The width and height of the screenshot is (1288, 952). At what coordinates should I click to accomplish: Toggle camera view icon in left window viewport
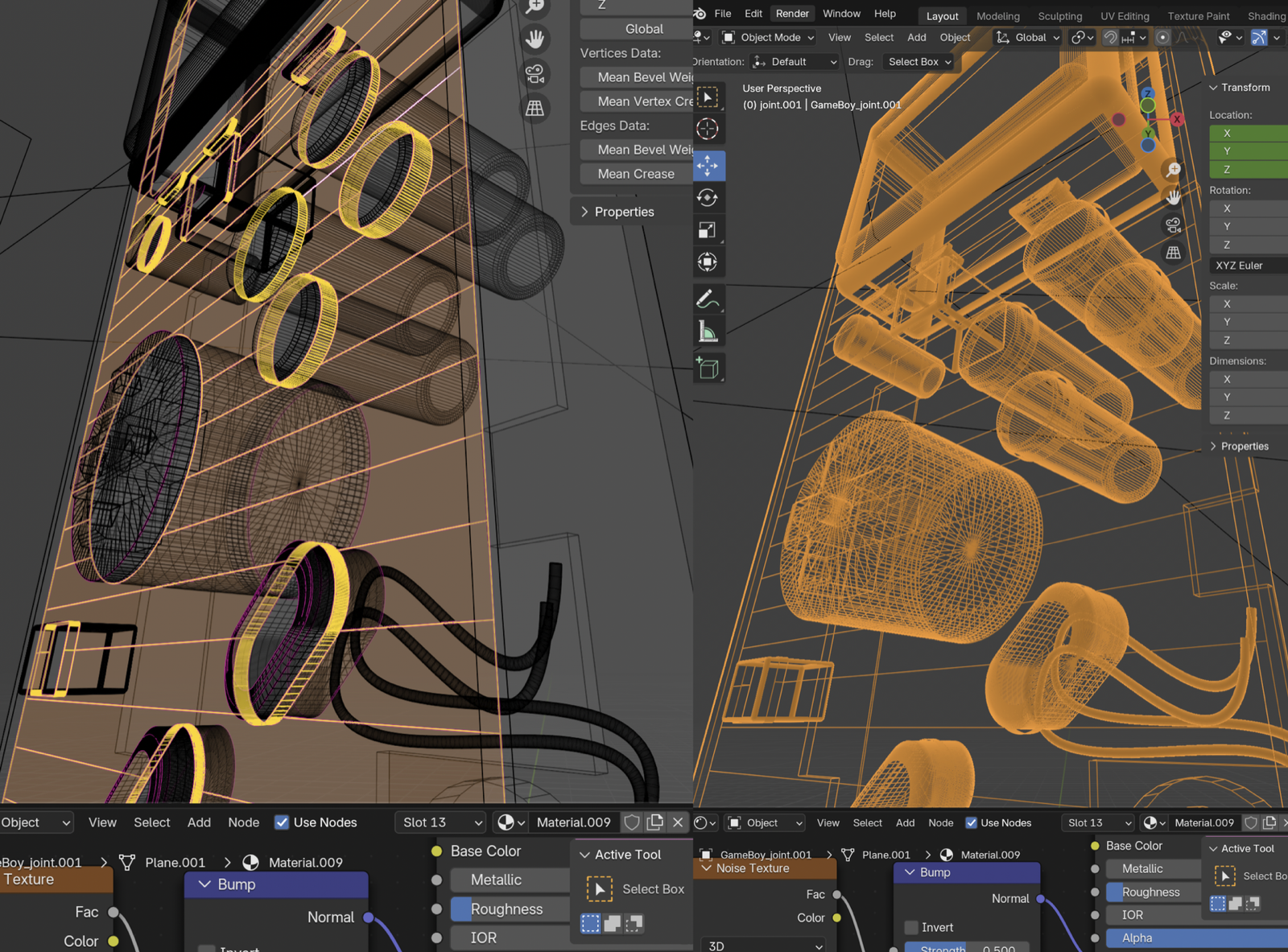point(535,74)
